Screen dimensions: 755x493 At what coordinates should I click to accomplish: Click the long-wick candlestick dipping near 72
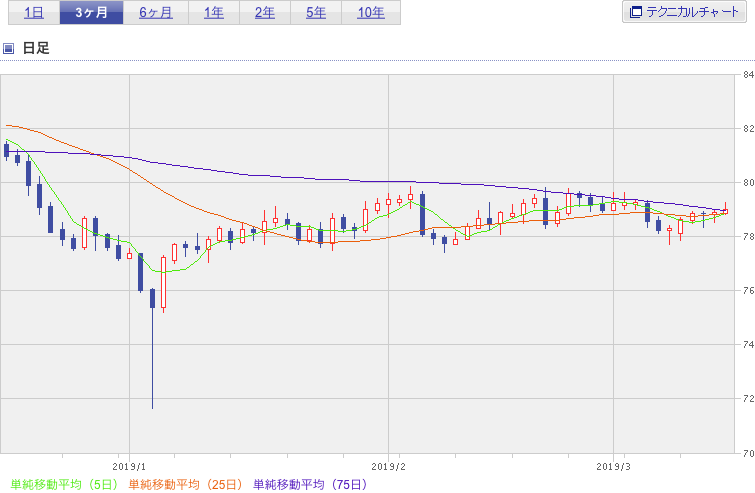153,349
